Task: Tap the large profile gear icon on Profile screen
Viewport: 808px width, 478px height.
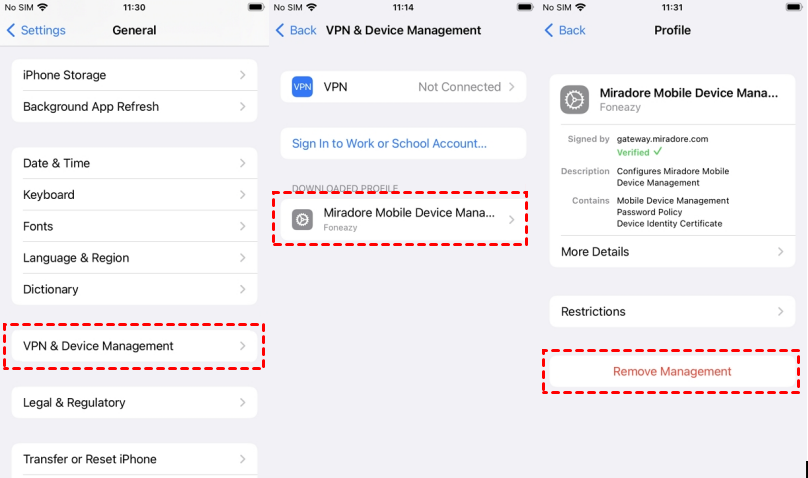Action: point(575,99)
